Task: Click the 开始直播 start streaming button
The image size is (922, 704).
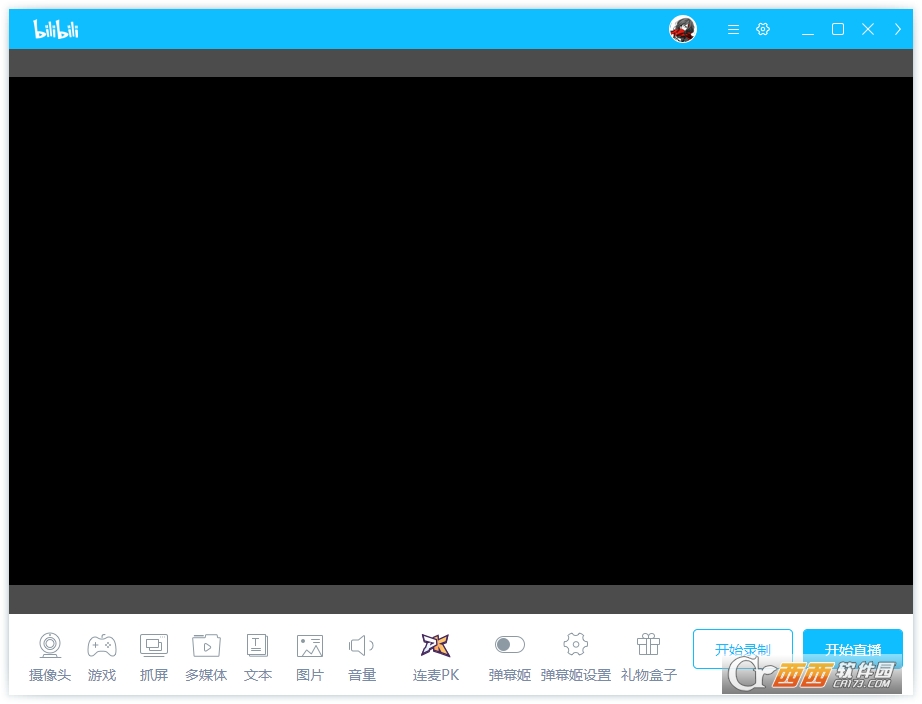Action: tap(853, 649)
